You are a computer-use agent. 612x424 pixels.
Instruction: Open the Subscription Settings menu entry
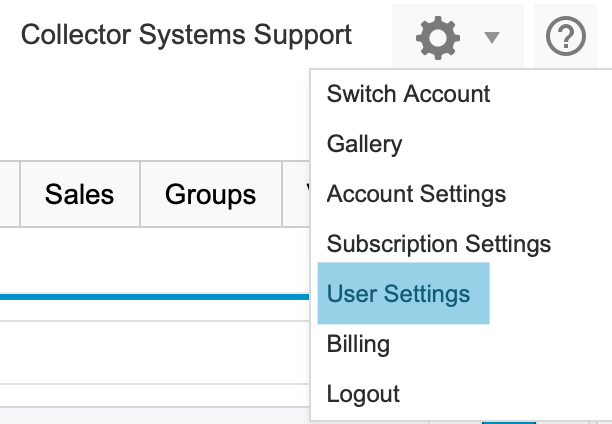click(438, 244)
